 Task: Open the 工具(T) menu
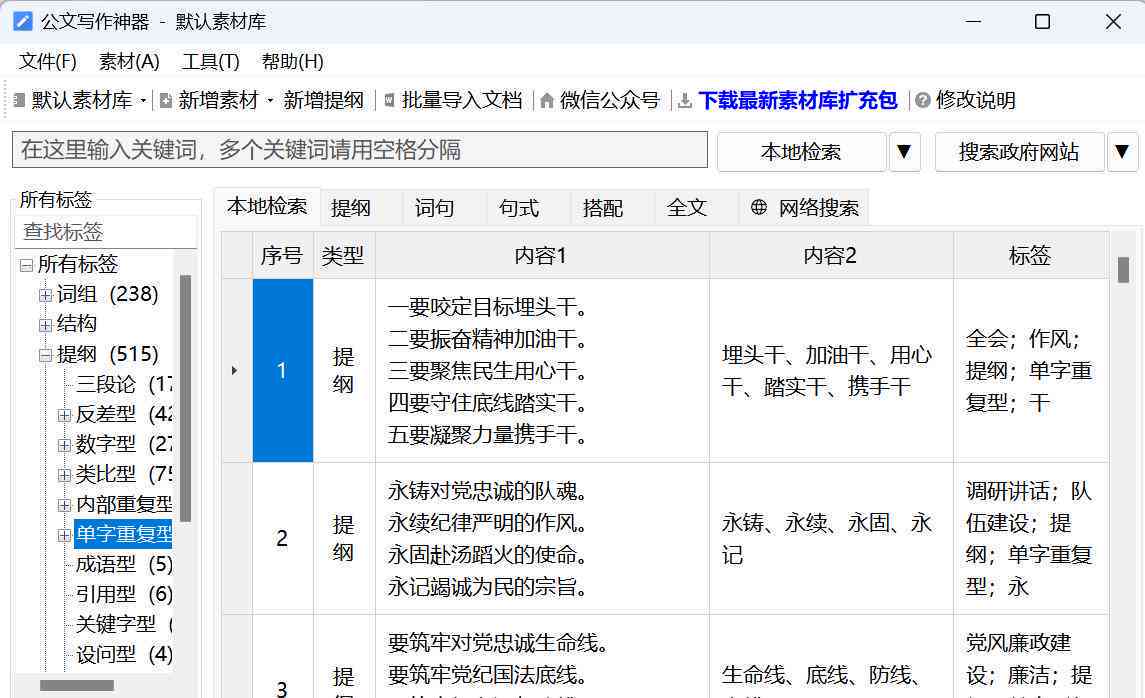pyautogui.click(x=210, y=61)
